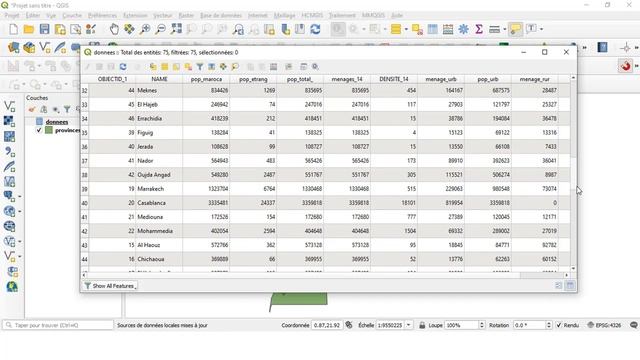Click the Mohammedia name cell
Image resolution: width=640 pixels, height=360 pixels.
[x=159, y=231]
